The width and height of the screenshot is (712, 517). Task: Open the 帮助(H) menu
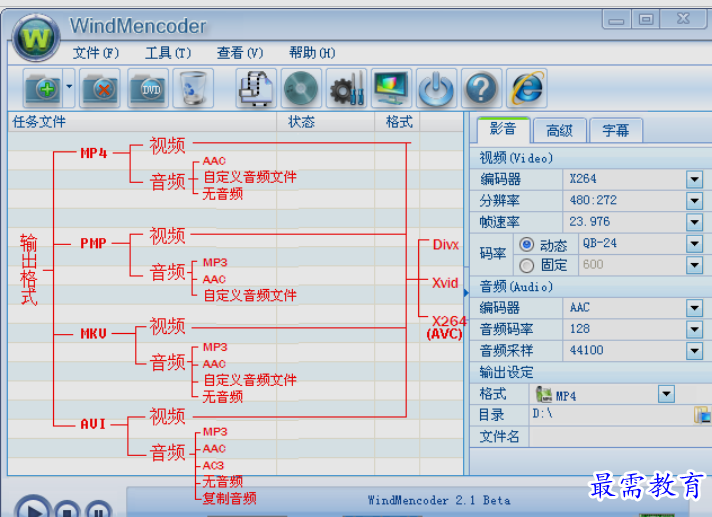312,53
